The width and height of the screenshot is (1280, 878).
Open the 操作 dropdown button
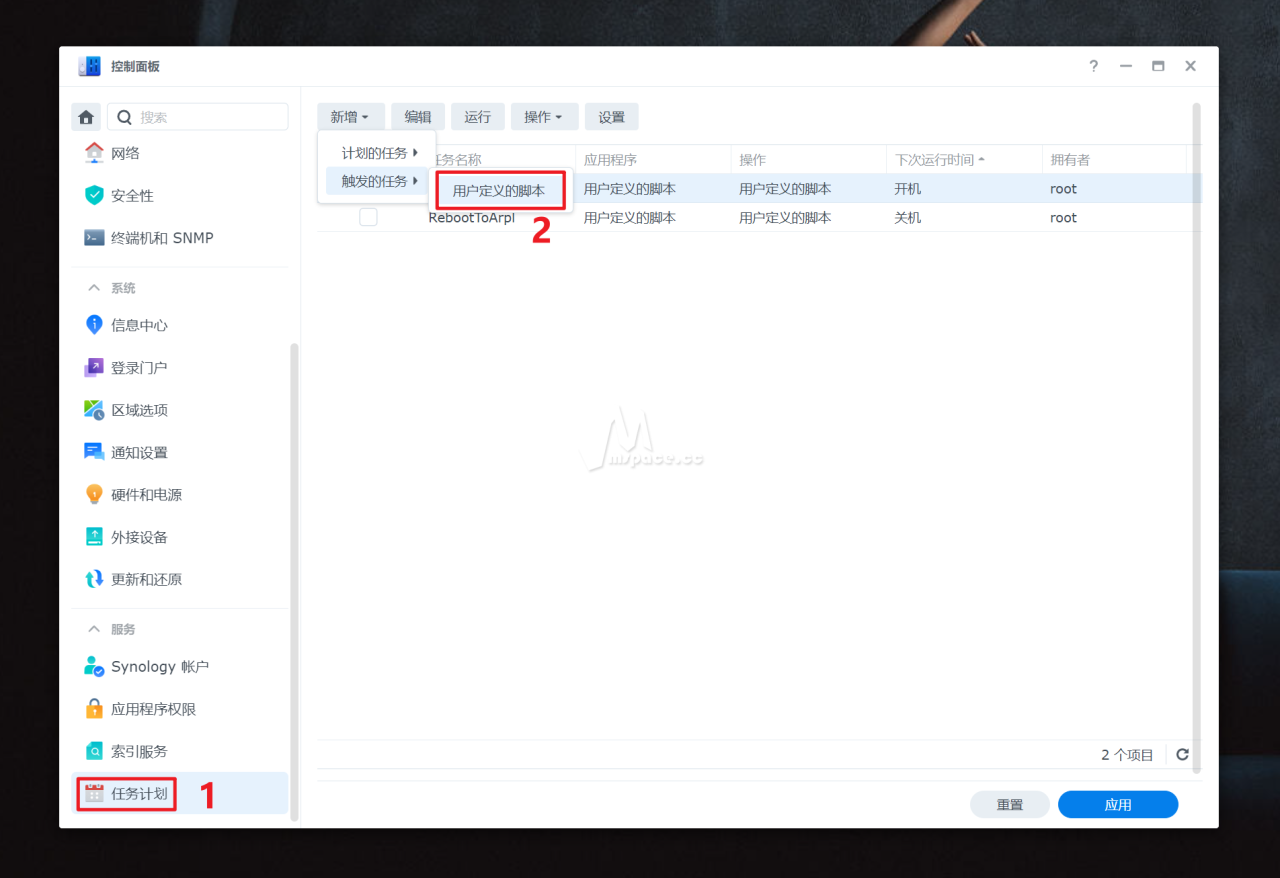pos(544,117)
